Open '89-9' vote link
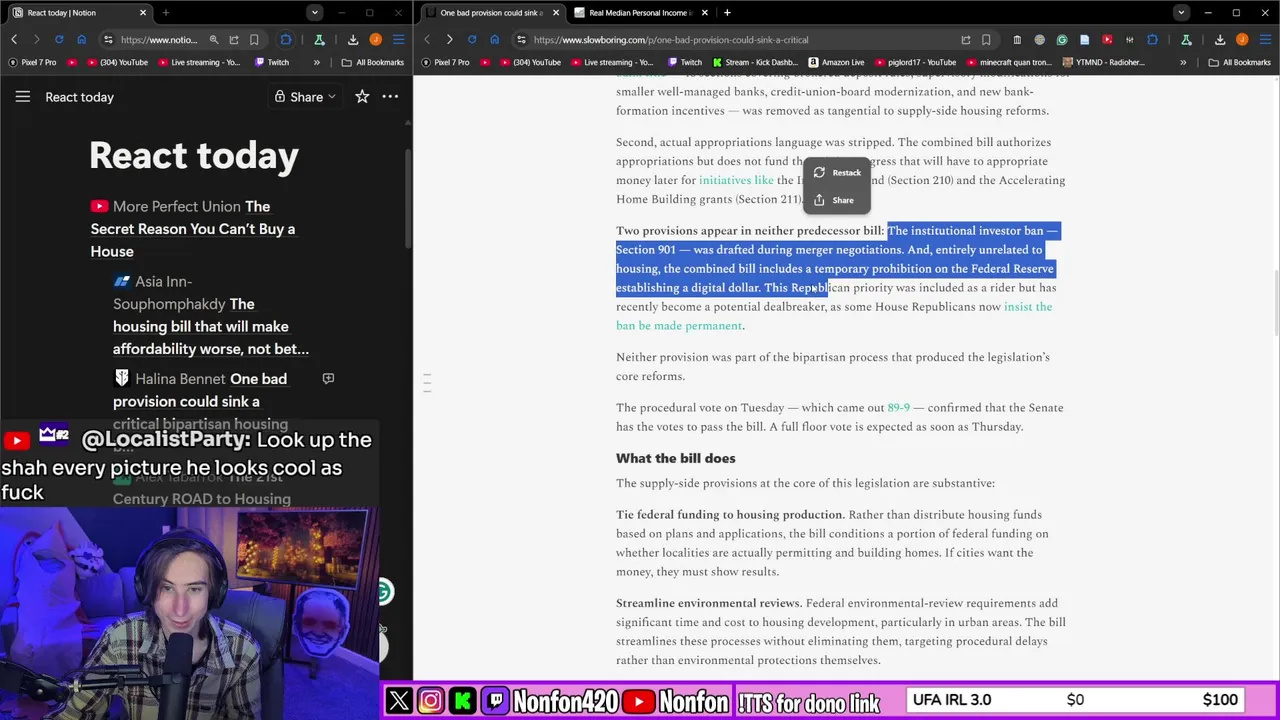The width and height of the screenshot is (1280, 720). point(898,407)
